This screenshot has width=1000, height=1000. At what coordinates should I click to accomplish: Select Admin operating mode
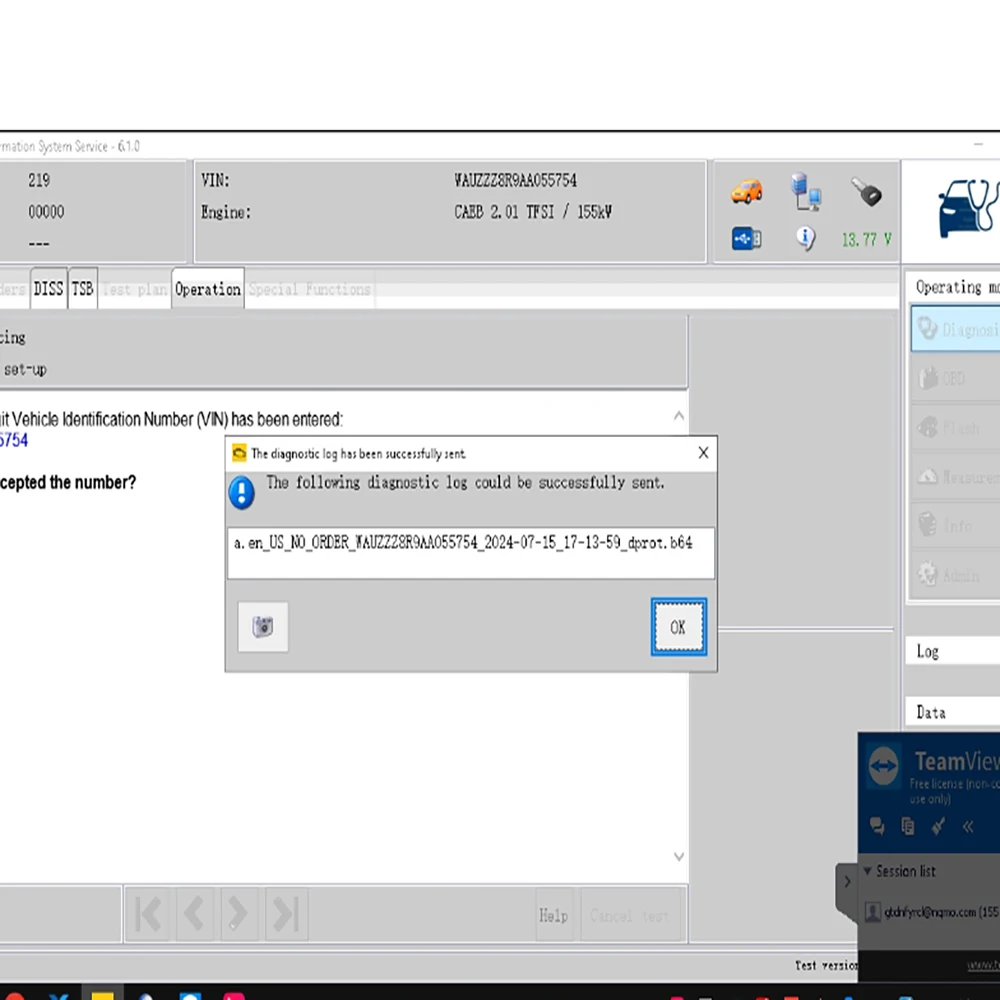[x=955, y=575]
